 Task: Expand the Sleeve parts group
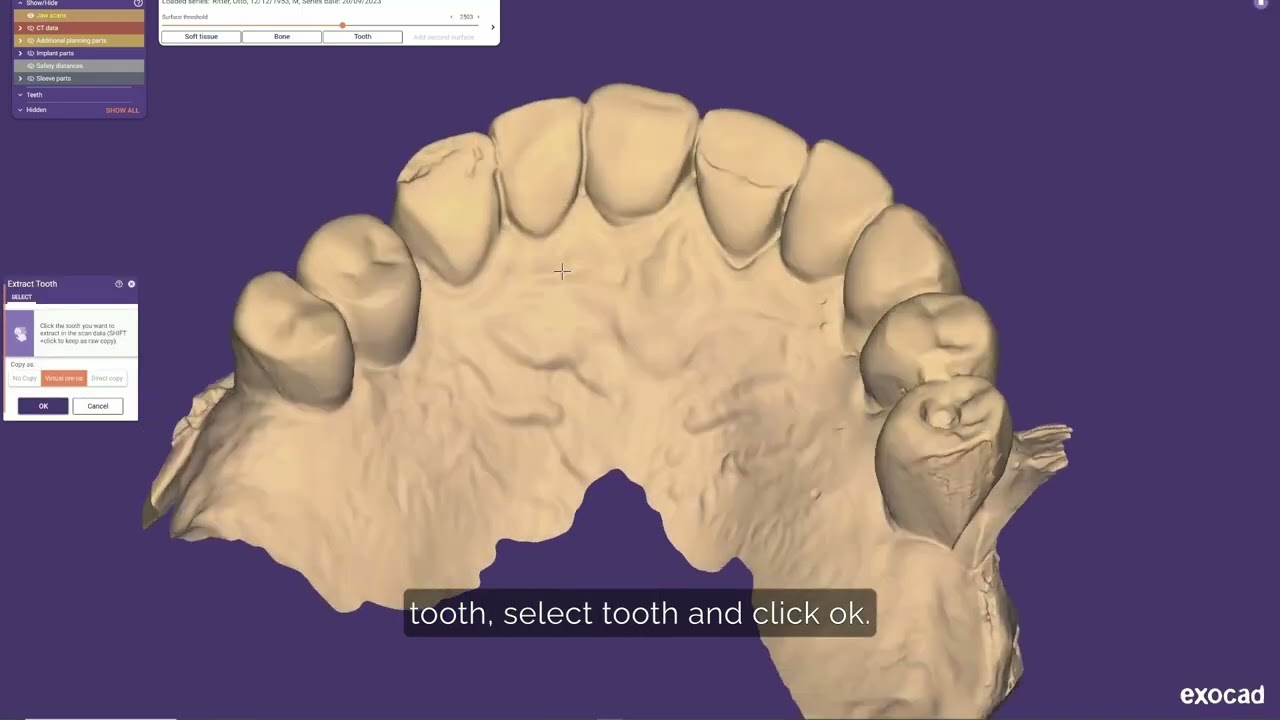pos(20,78)
